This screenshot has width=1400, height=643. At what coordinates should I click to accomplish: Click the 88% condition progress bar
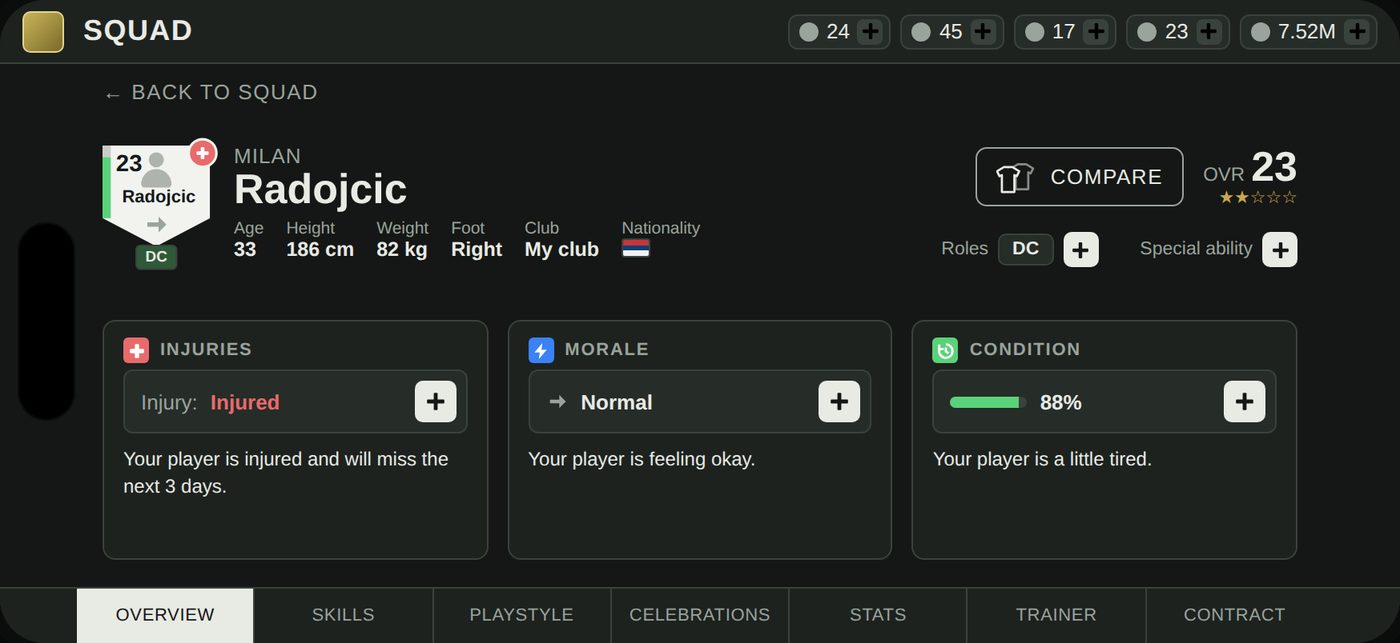pos(988,402)
